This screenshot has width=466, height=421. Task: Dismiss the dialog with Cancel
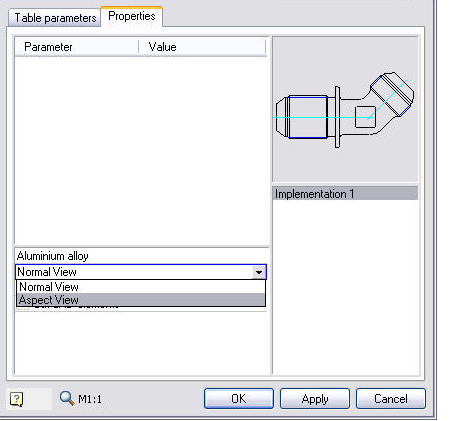point(391,399)
